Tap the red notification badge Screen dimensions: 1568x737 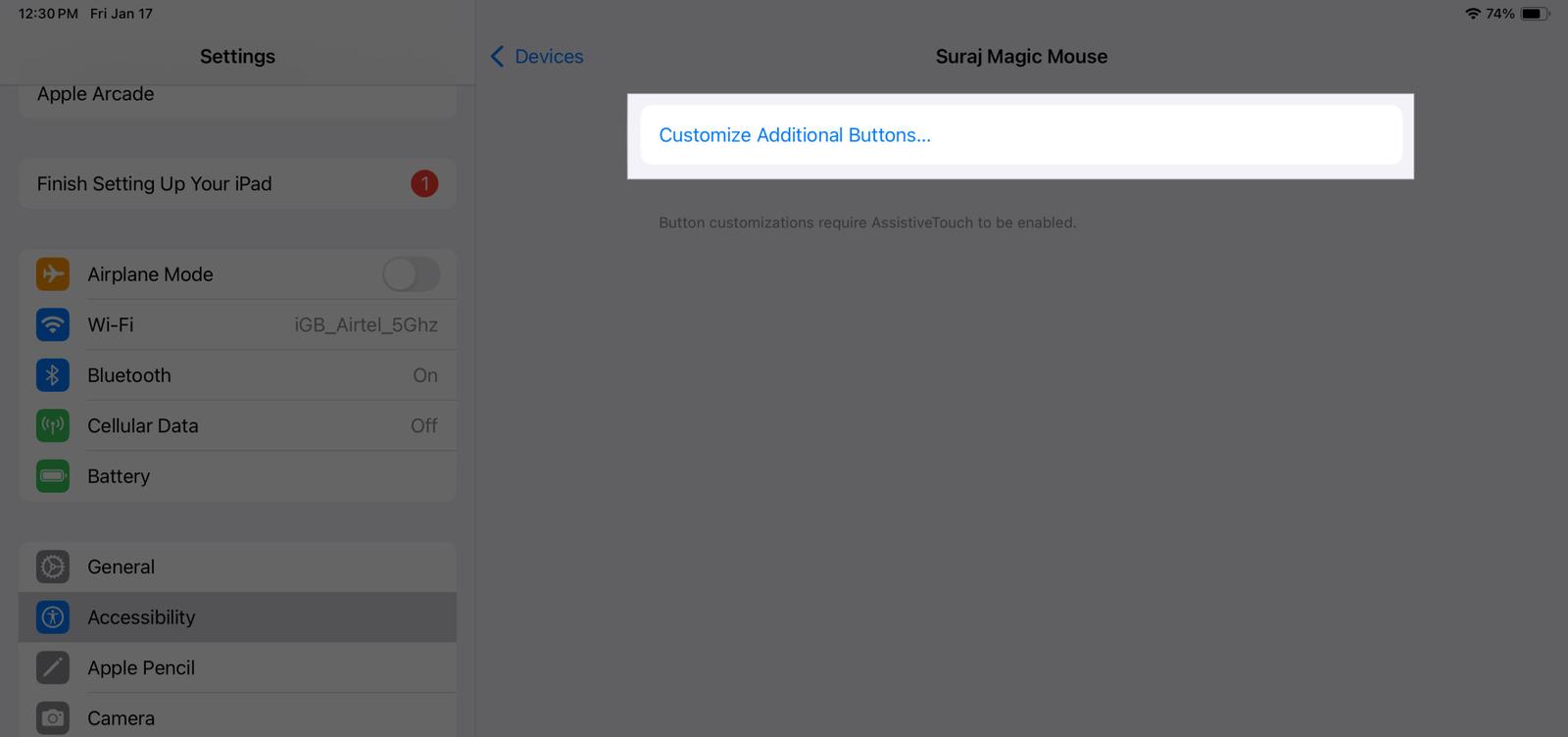(x=424, y=183)
